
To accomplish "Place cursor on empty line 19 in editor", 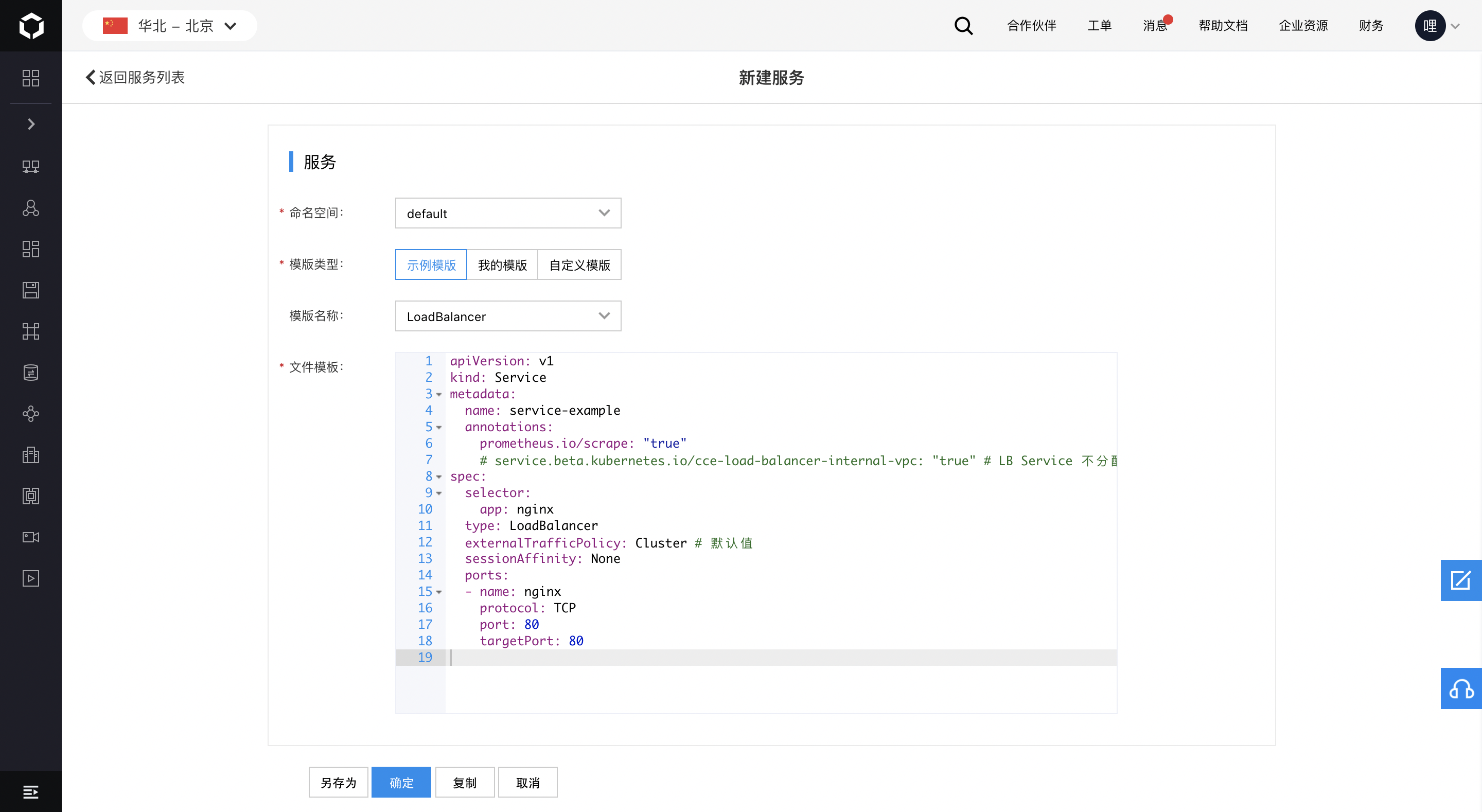I will (781, 658).
